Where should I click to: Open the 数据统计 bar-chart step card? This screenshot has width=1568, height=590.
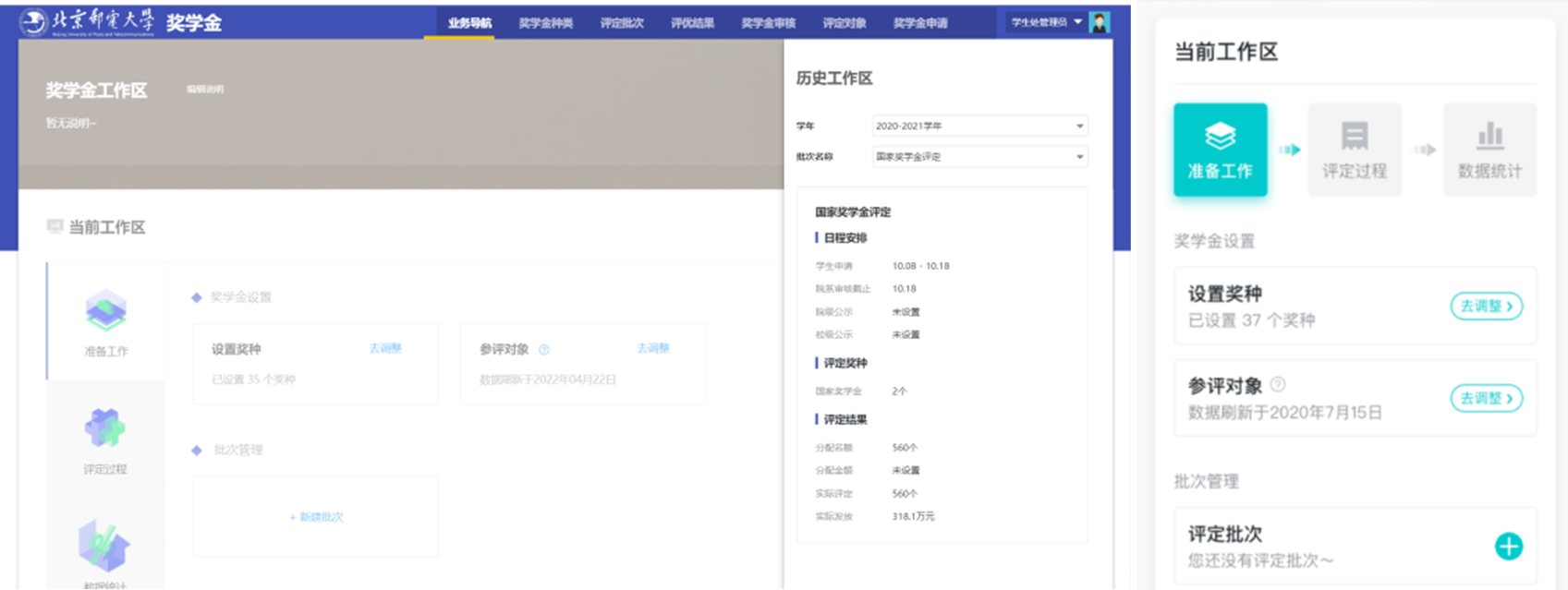click(1489, 150)
